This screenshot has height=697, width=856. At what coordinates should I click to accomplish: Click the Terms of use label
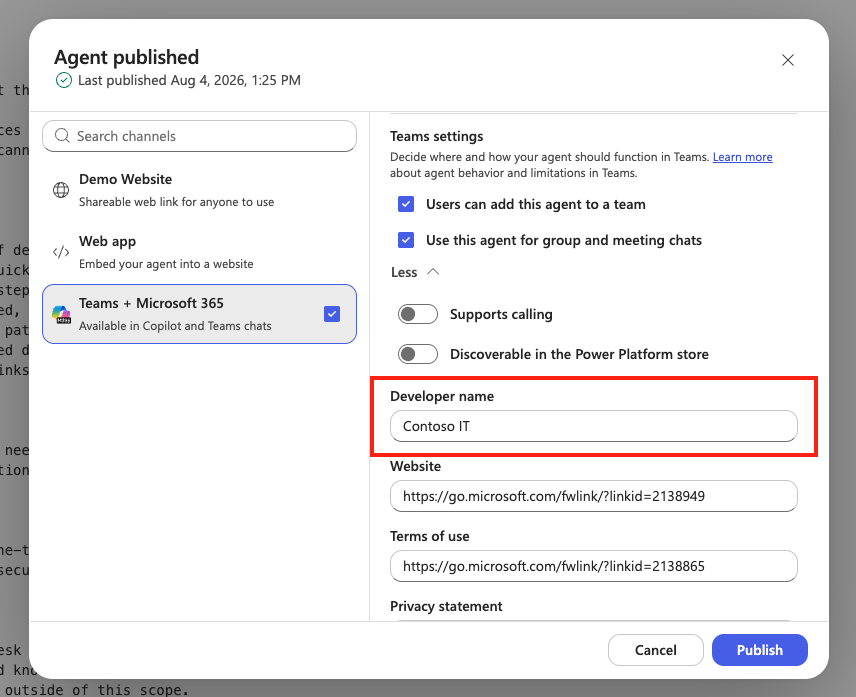point(430,537)
